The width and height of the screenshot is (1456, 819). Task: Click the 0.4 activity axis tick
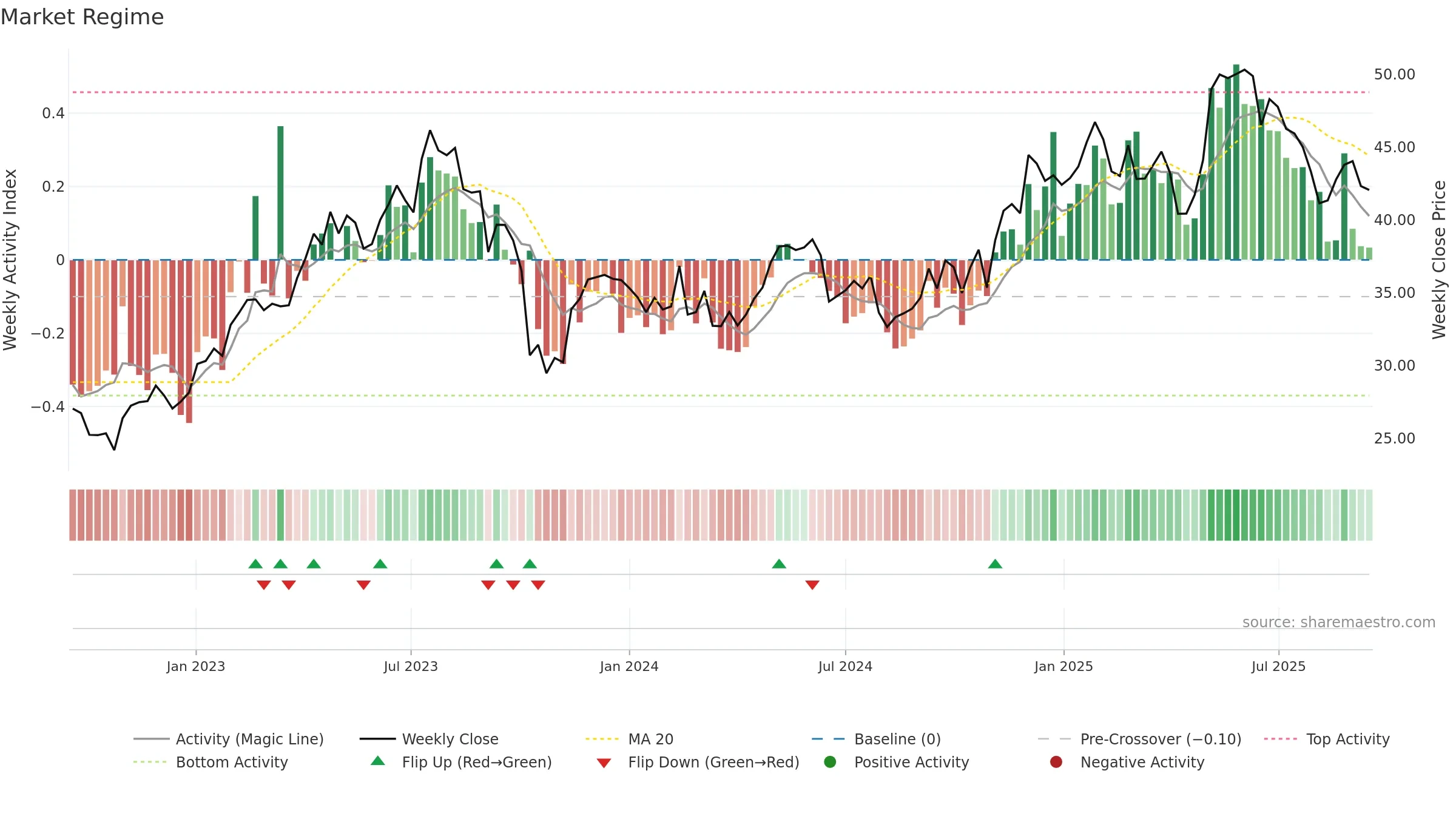tap(53, 113)
